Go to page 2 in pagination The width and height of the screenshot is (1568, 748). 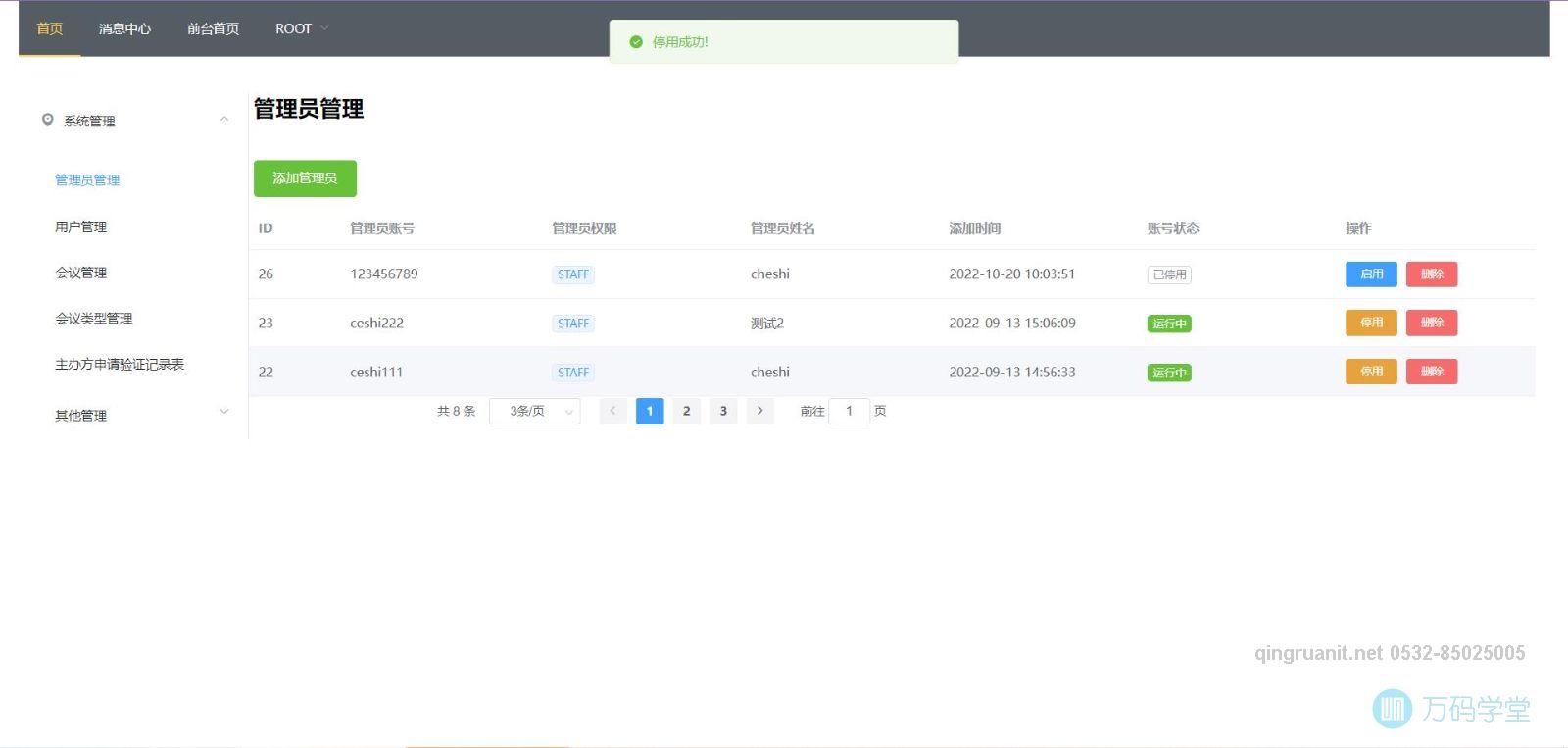(686, 411)
